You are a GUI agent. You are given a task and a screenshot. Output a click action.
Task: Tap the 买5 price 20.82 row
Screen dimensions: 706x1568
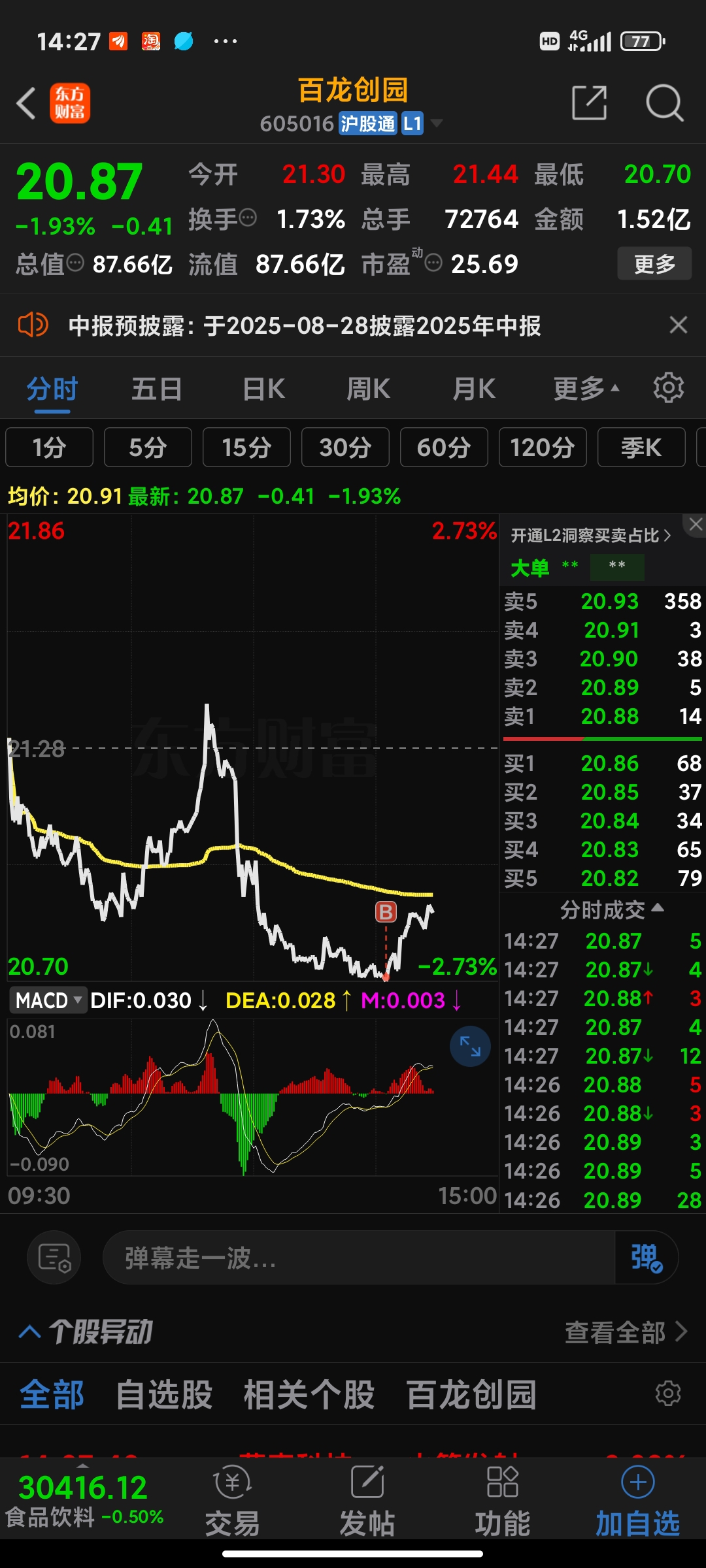[x=603, y=878]
